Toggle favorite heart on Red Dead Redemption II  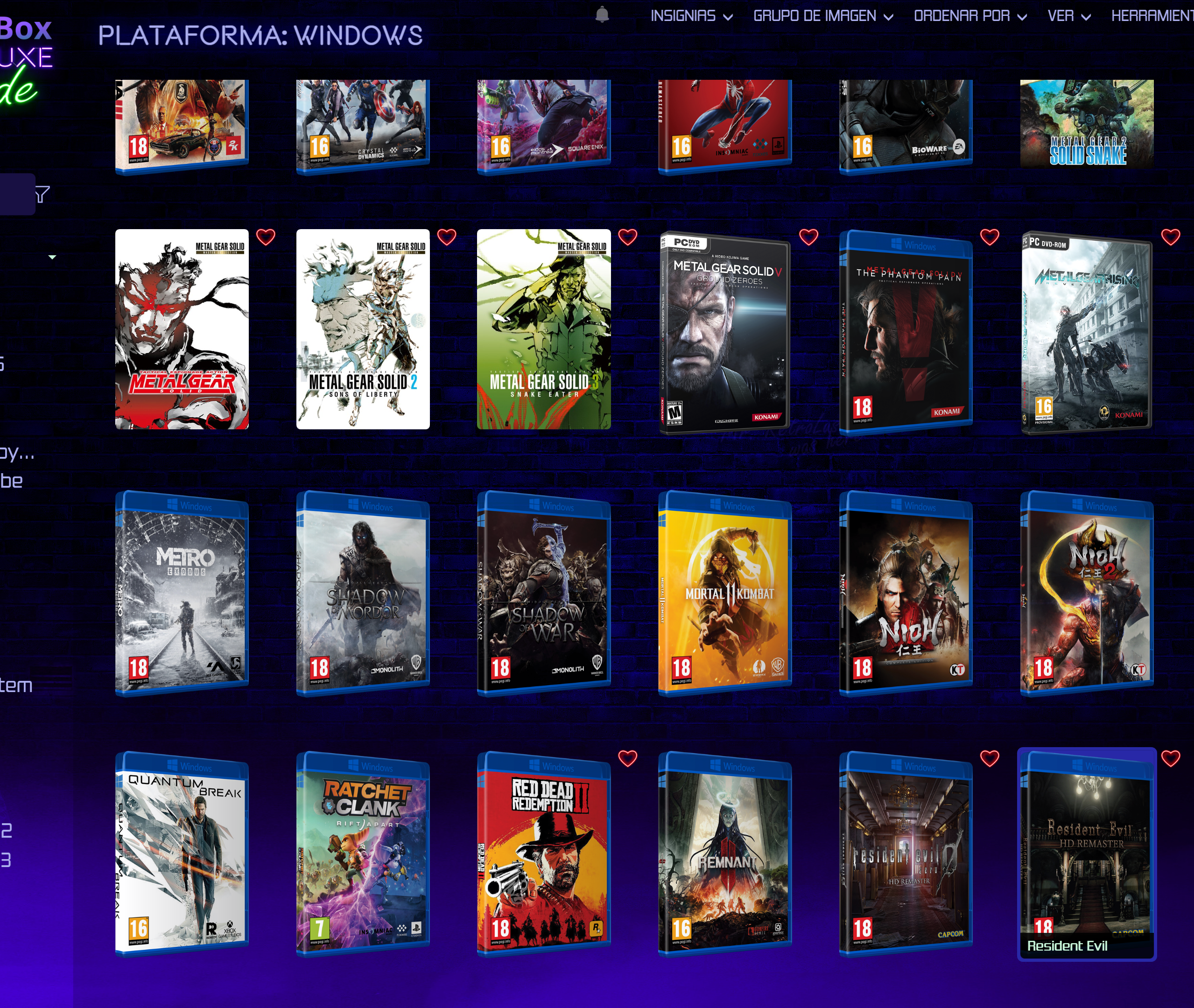point(628,758)
